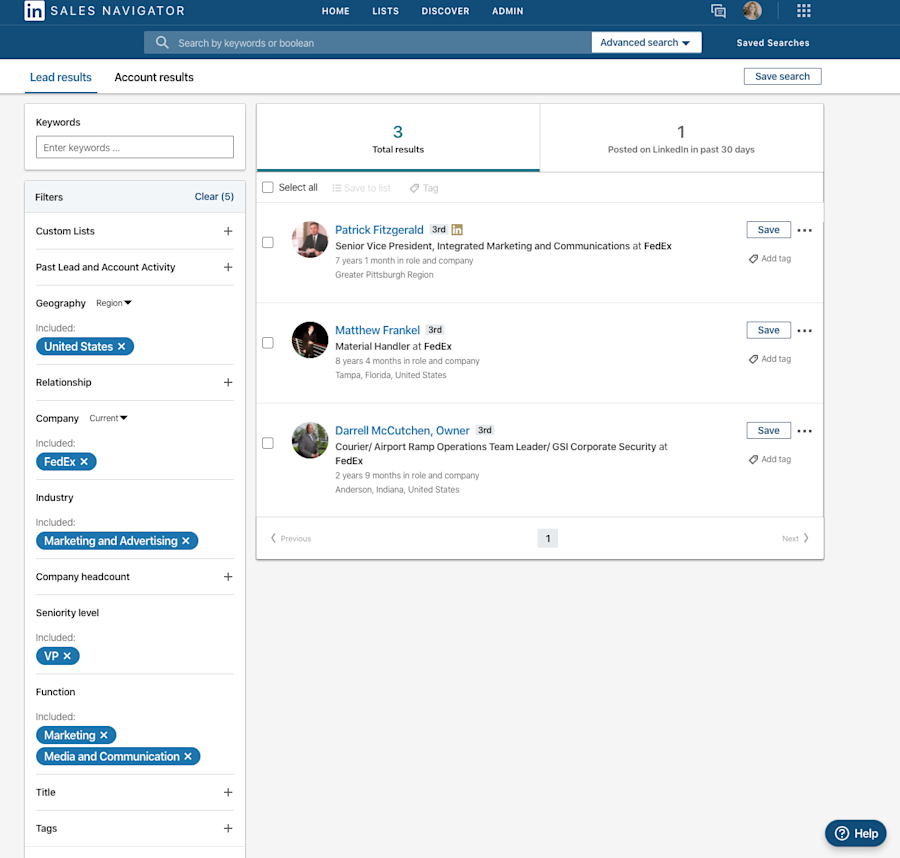This screenshot has height=858, width=900.
Task: Click the search magnifier icon
Action: [162, 42]
